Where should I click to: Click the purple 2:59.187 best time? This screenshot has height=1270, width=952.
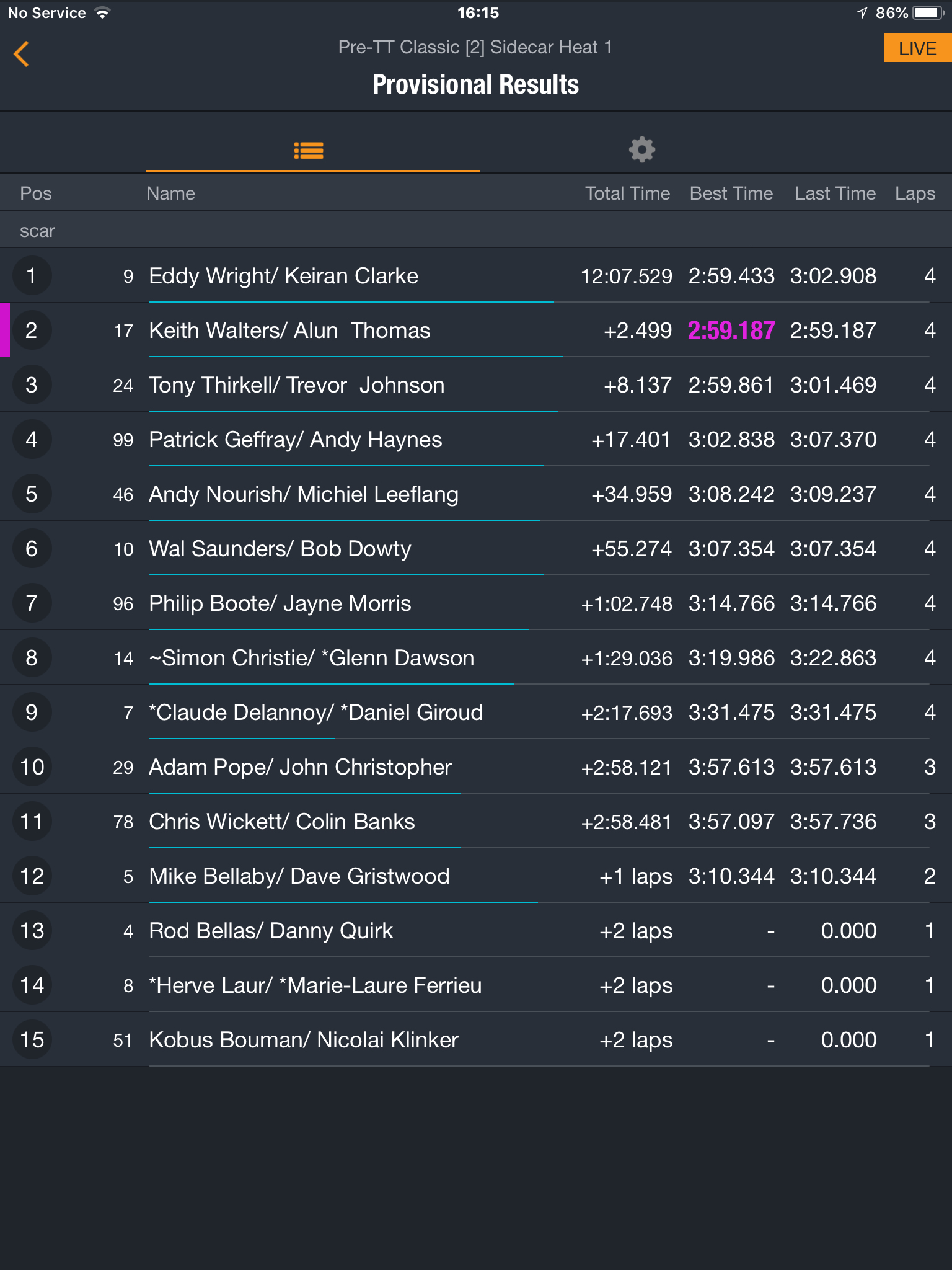tap(731, 331)
